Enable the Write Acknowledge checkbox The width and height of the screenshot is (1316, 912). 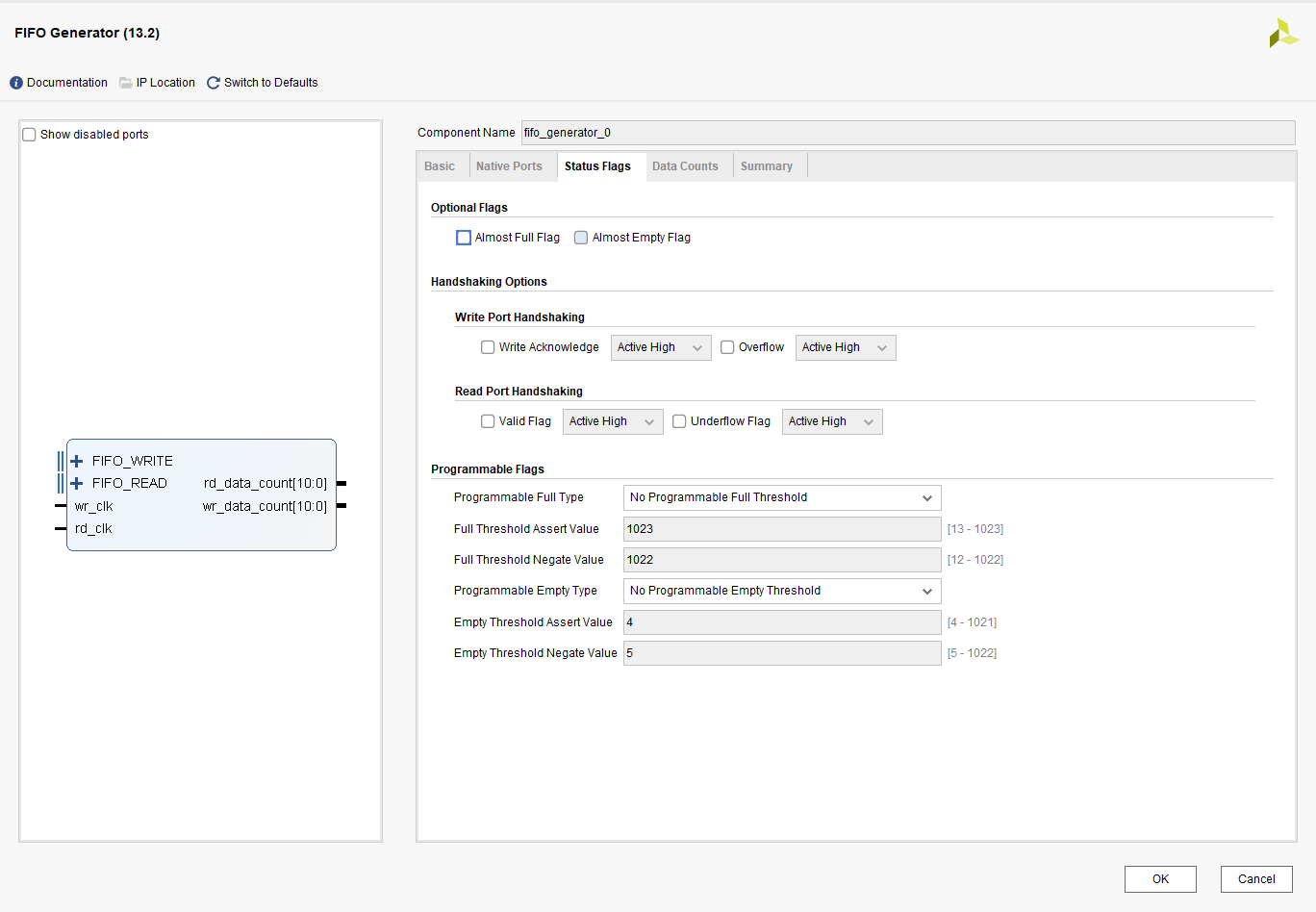(x=488, y=347)
